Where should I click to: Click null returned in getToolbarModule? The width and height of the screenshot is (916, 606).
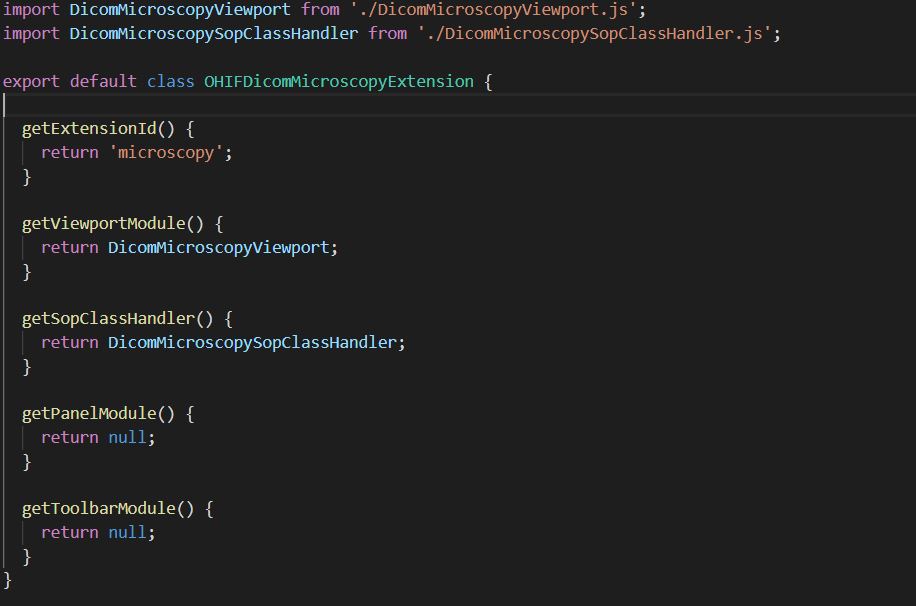[x=128, y=532]
